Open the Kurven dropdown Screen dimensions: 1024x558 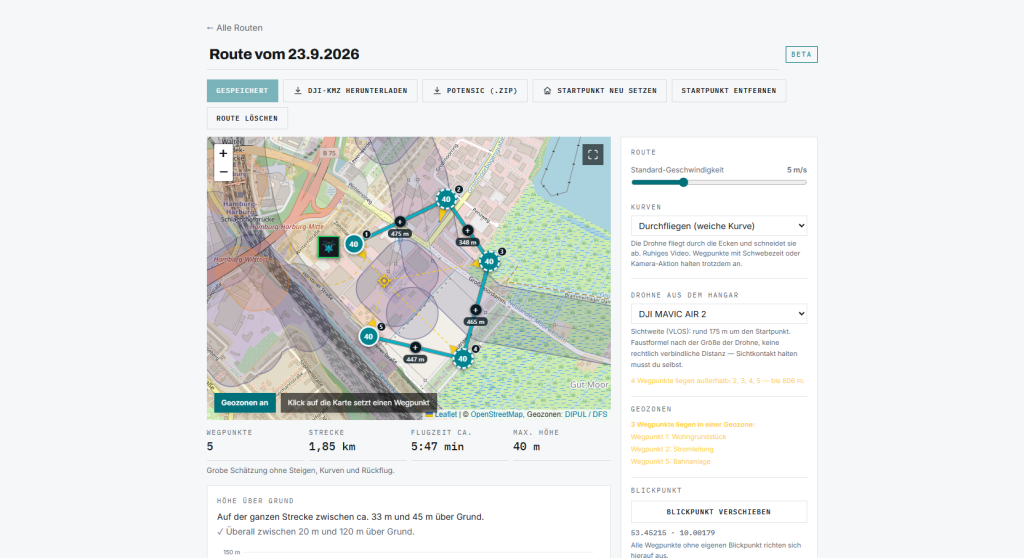tap(718, 225)
